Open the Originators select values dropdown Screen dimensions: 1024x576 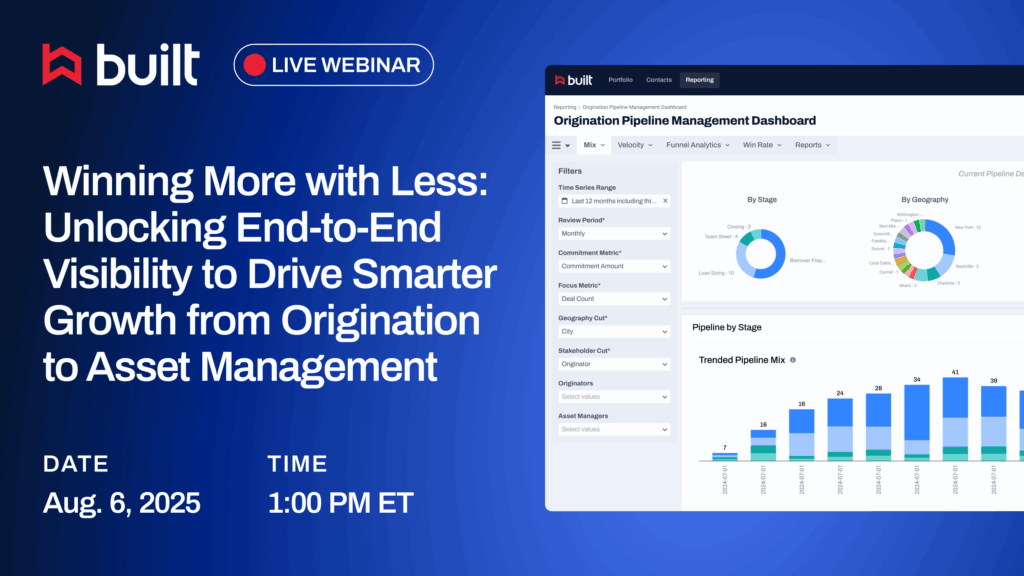tap(614, 397)
